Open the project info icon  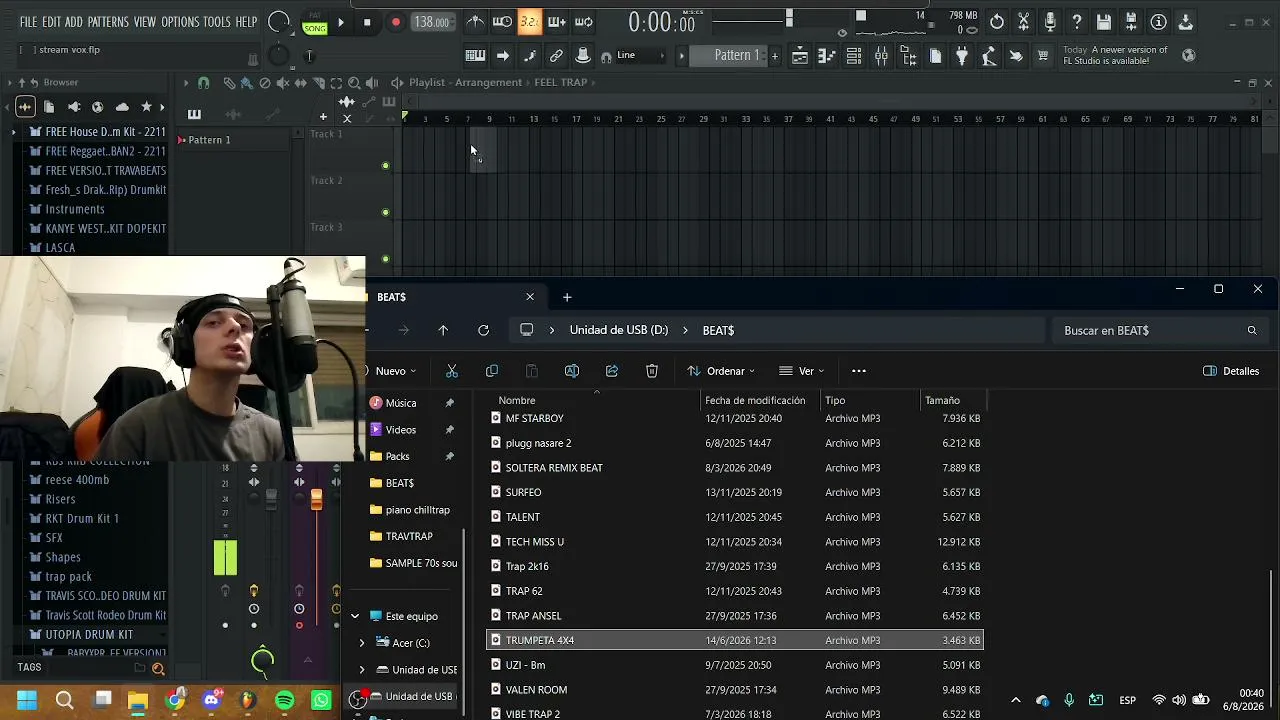coord(1158,22)
